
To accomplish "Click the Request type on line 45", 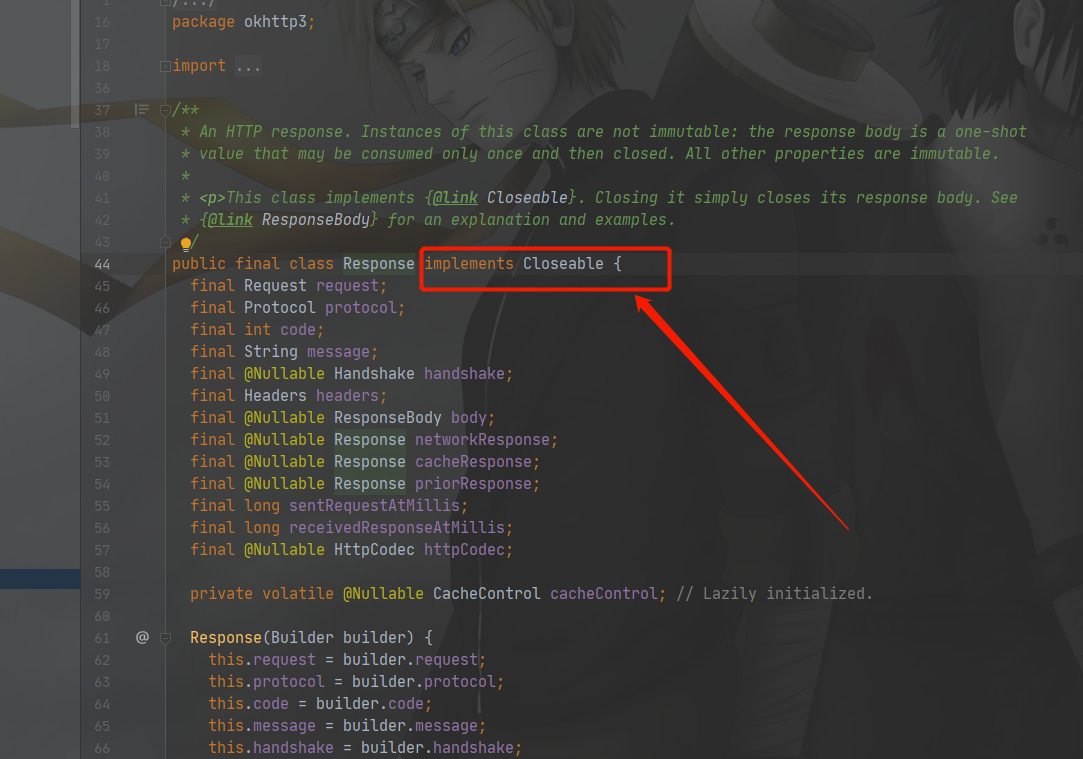I will pos(275,286).
